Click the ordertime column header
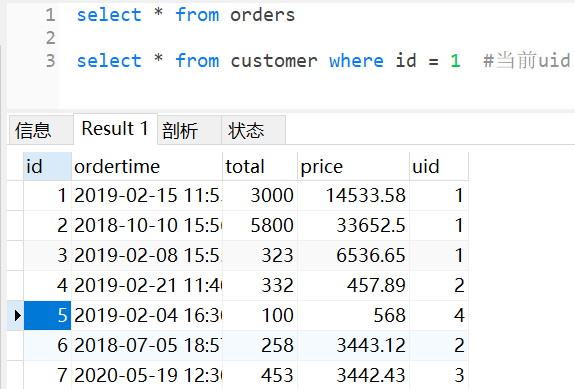 [147, 166]
